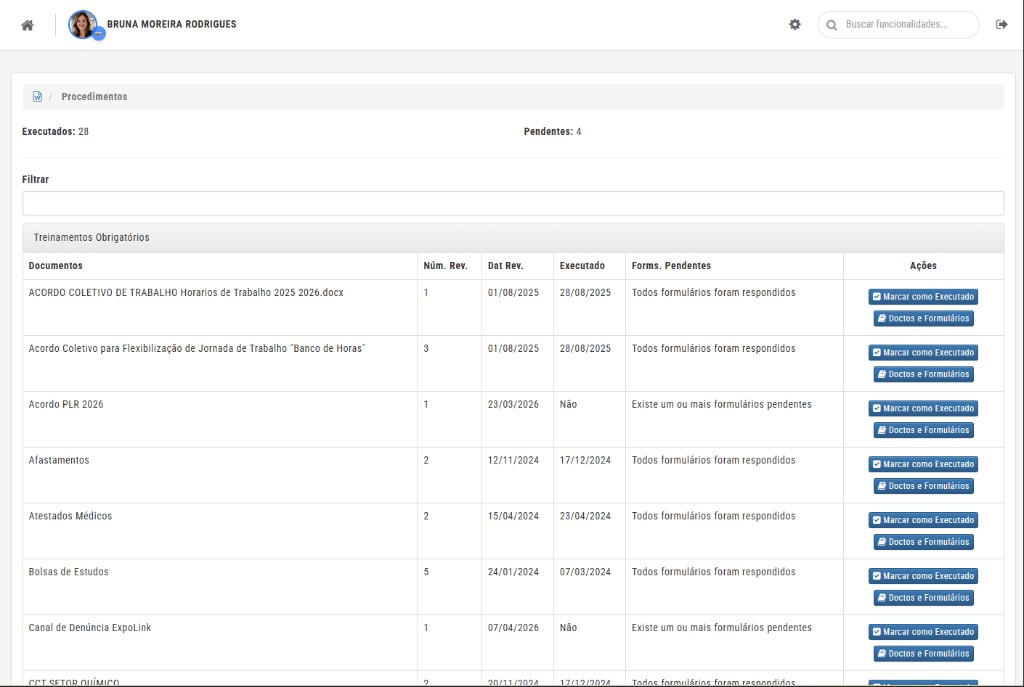
Task: Click revision date 23/03/2026
Action: (513, 404)
